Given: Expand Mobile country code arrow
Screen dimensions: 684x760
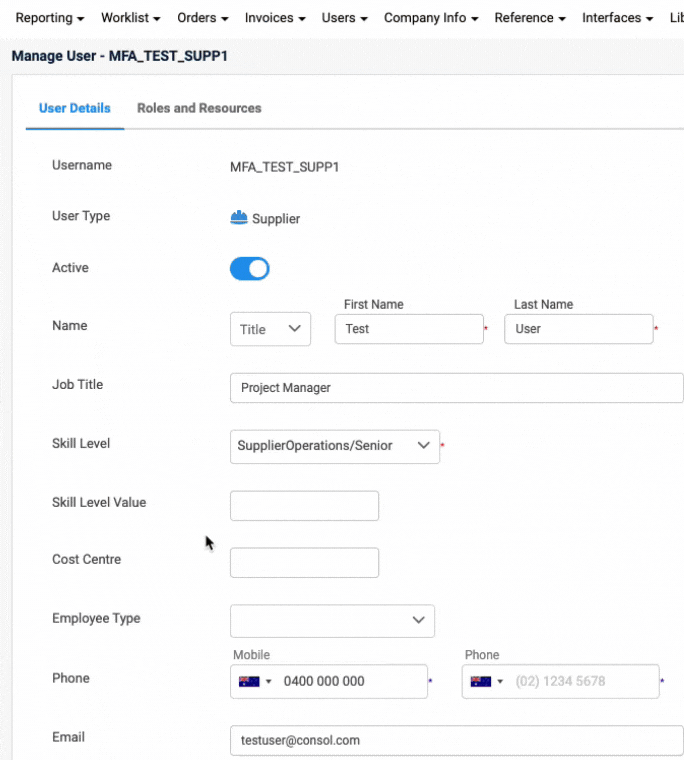Looking at the screenshot, I should pos(269,681).
